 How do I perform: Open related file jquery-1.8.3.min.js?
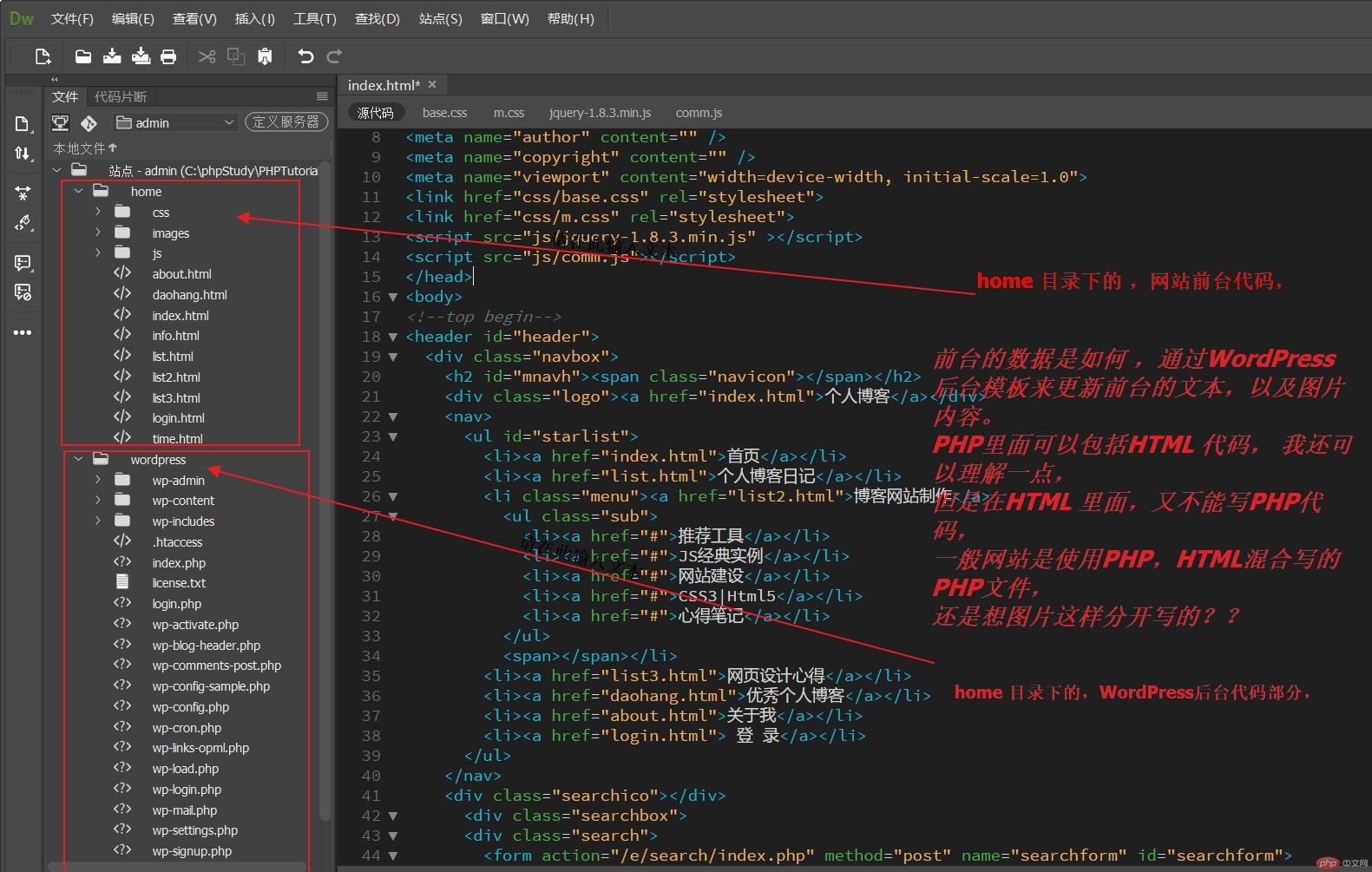(600, 113)
